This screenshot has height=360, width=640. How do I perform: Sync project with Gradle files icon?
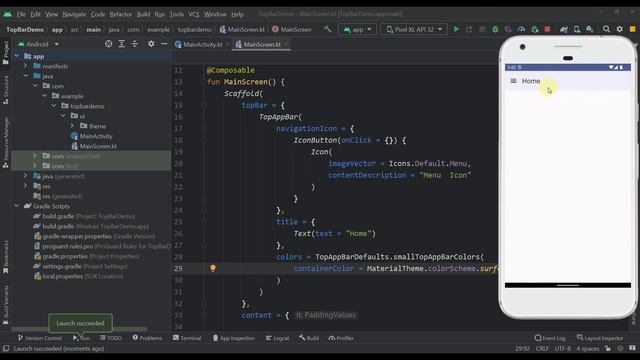coord(564,29)
